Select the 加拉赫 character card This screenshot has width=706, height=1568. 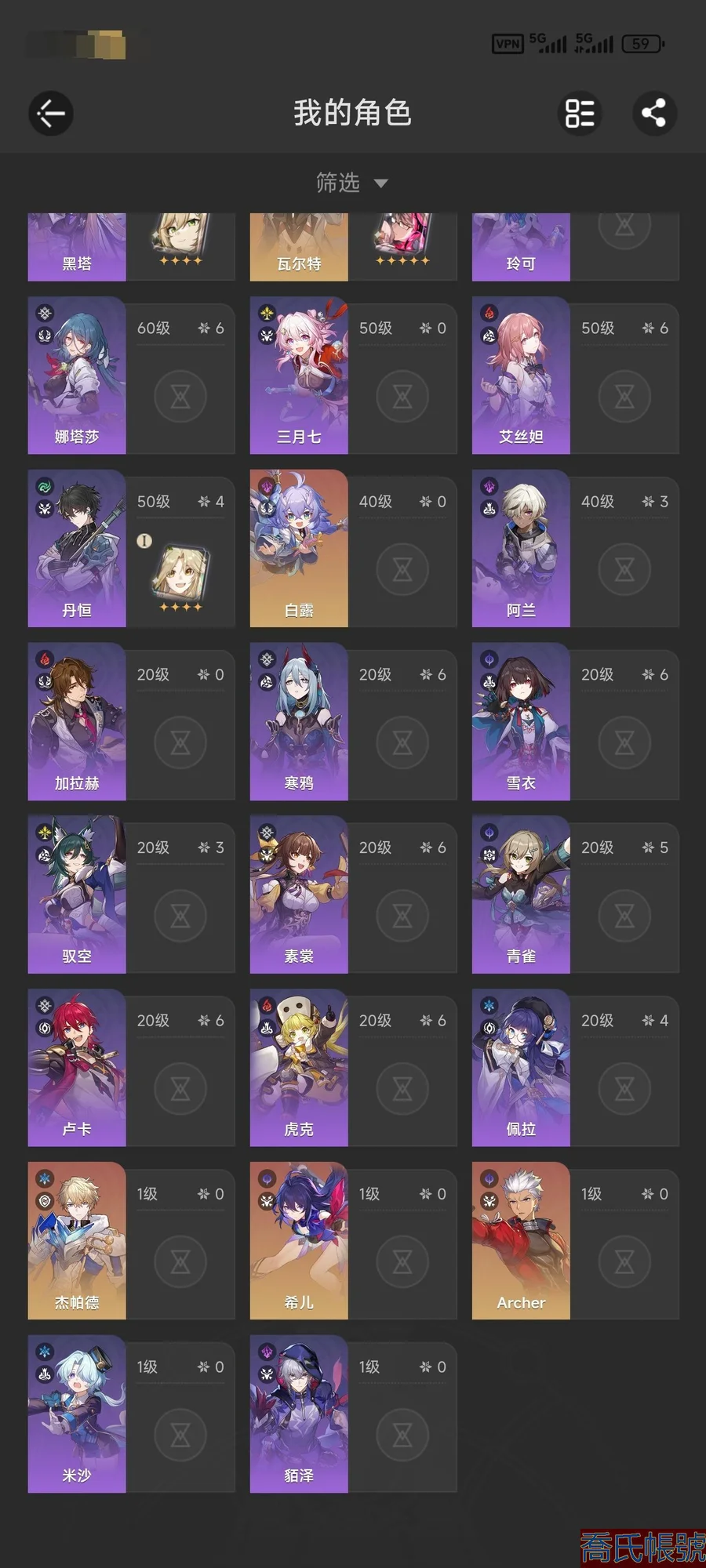coord(132,722)
